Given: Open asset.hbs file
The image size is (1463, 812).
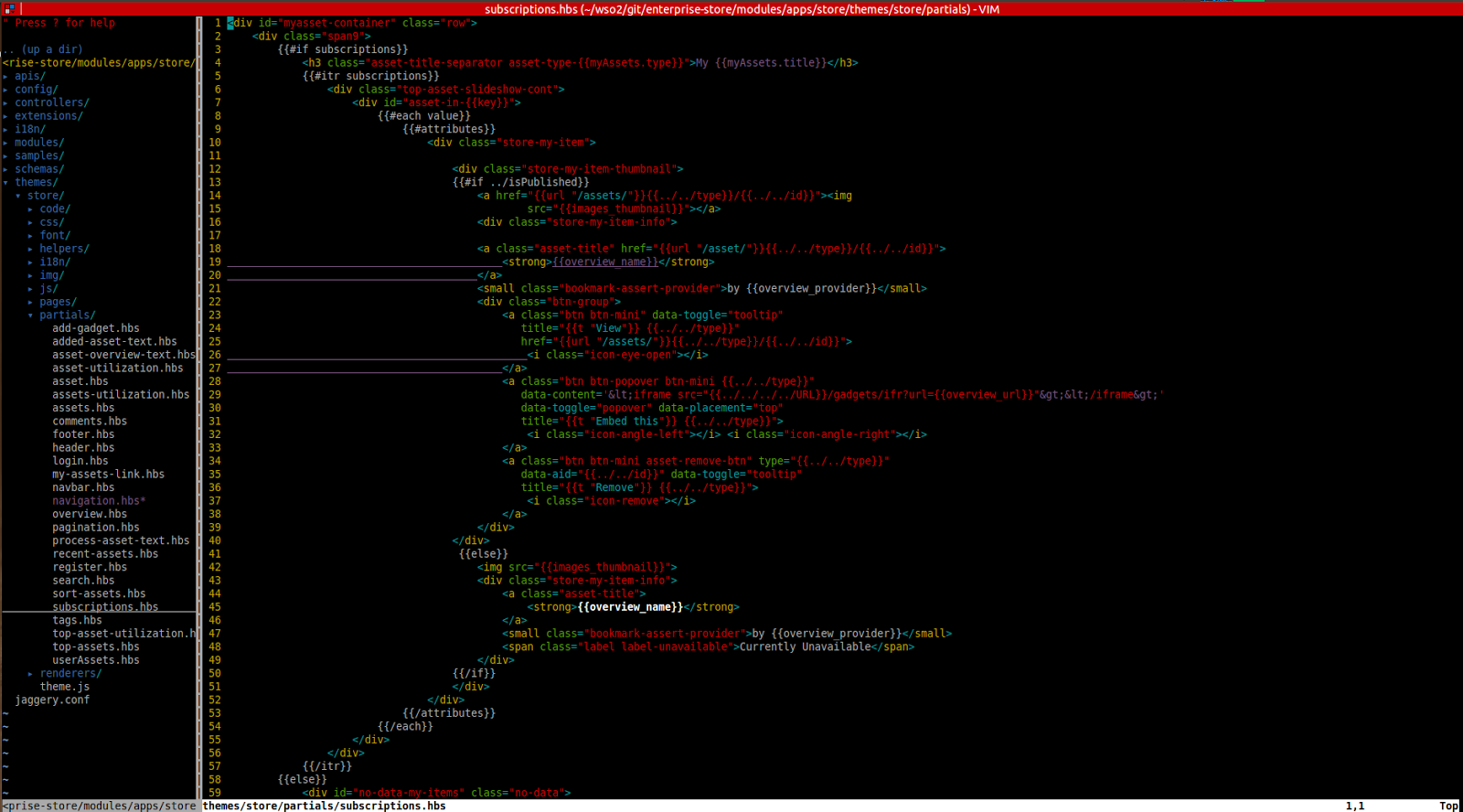Looking at the screenshot, I should point(80,381).
